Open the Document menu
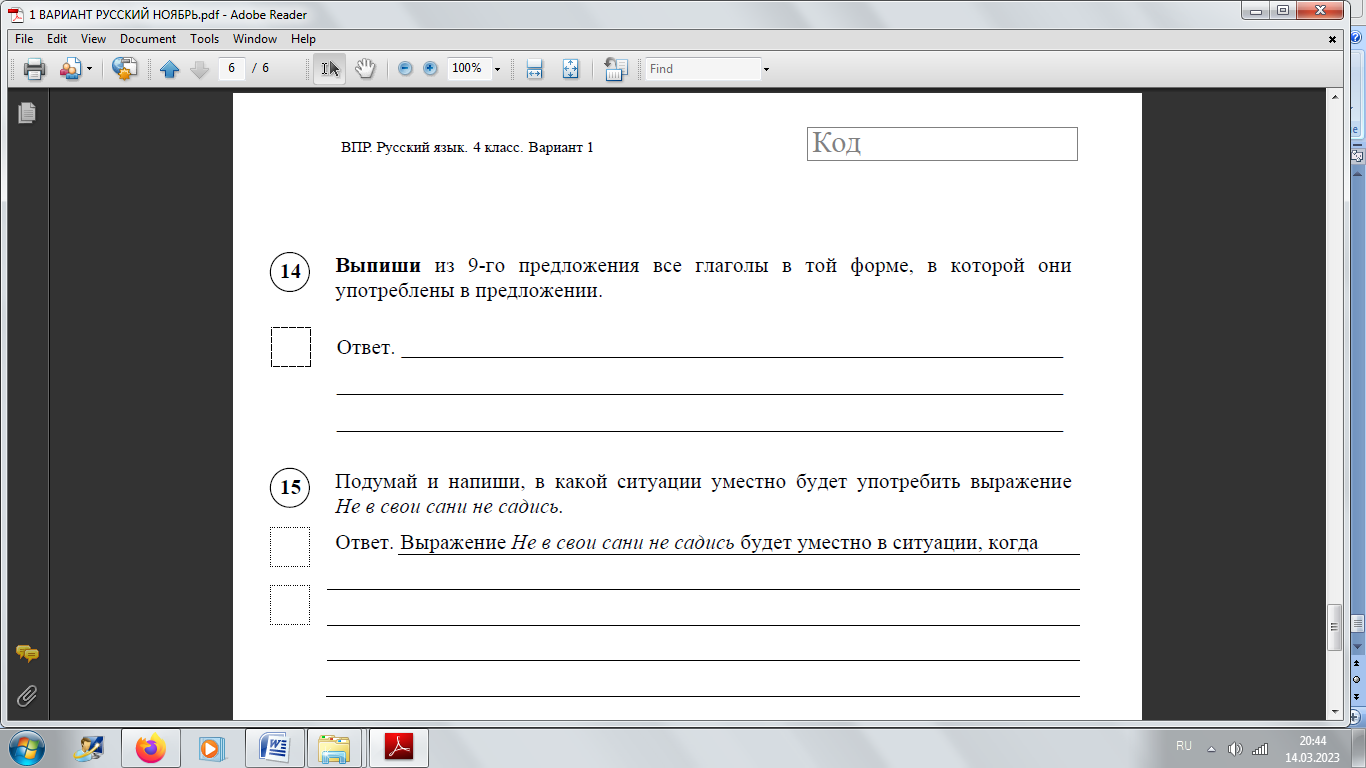This screenshot has height=768, width=1366. (x=148, y=39)
